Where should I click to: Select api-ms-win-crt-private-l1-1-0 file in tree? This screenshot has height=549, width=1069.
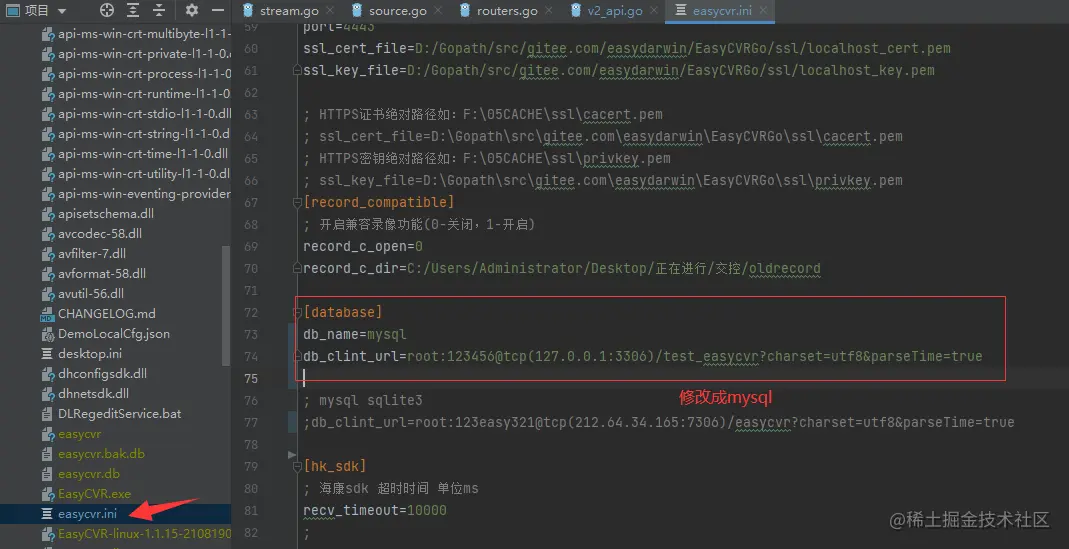tap(145, 54)
